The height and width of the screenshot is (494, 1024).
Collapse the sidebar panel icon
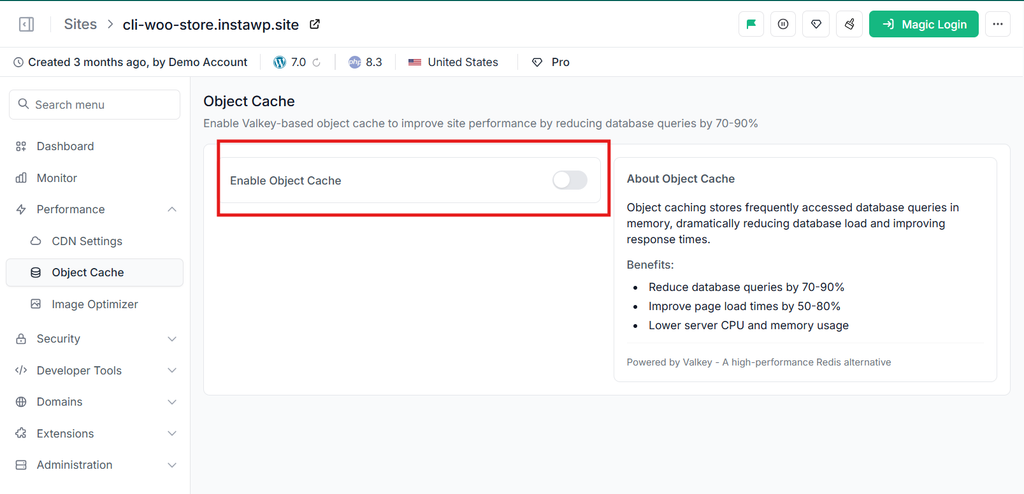(x=26, y=25)
